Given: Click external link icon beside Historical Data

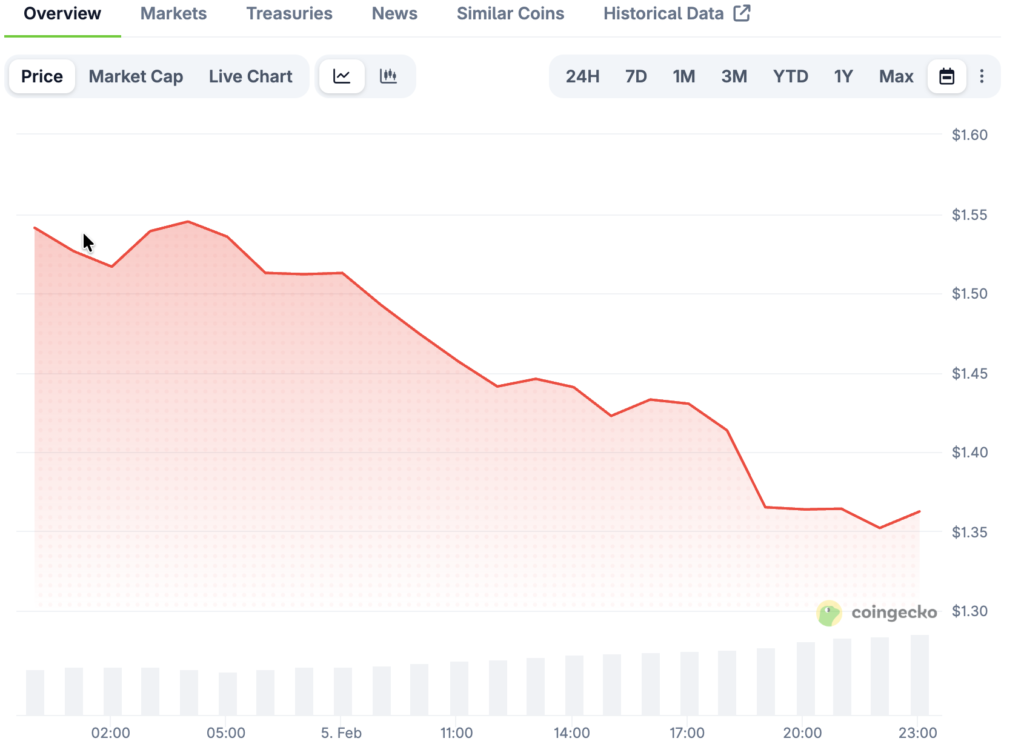Looking at the screenshot, I should (742, 14).
